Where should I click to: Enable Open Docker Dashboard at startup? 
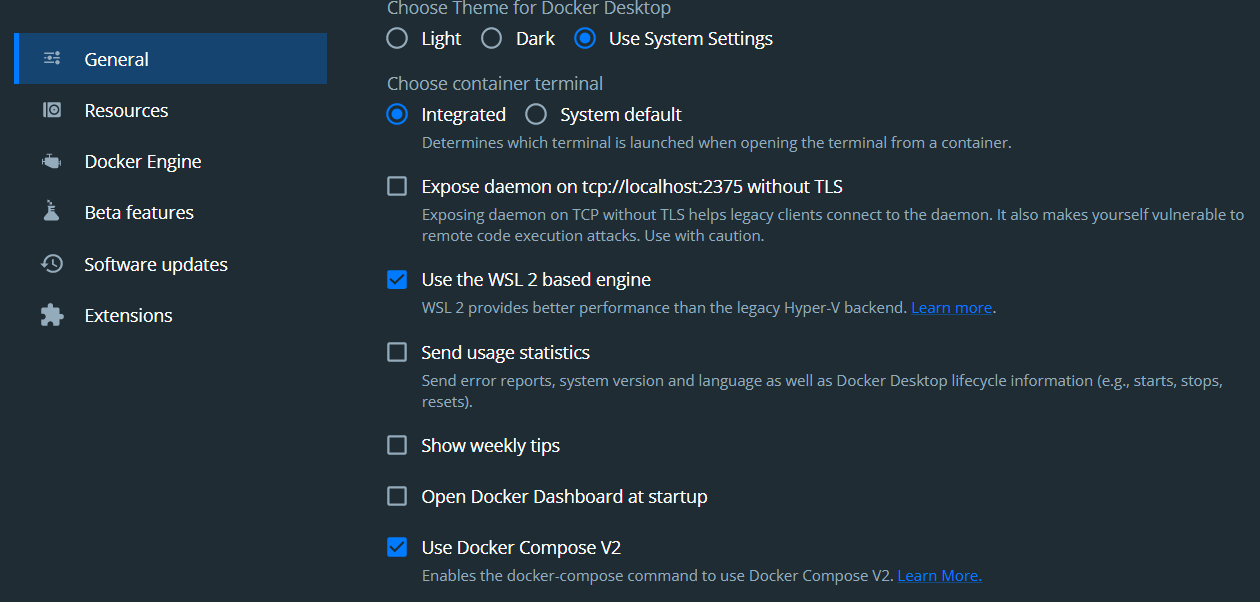pos(397,496)
